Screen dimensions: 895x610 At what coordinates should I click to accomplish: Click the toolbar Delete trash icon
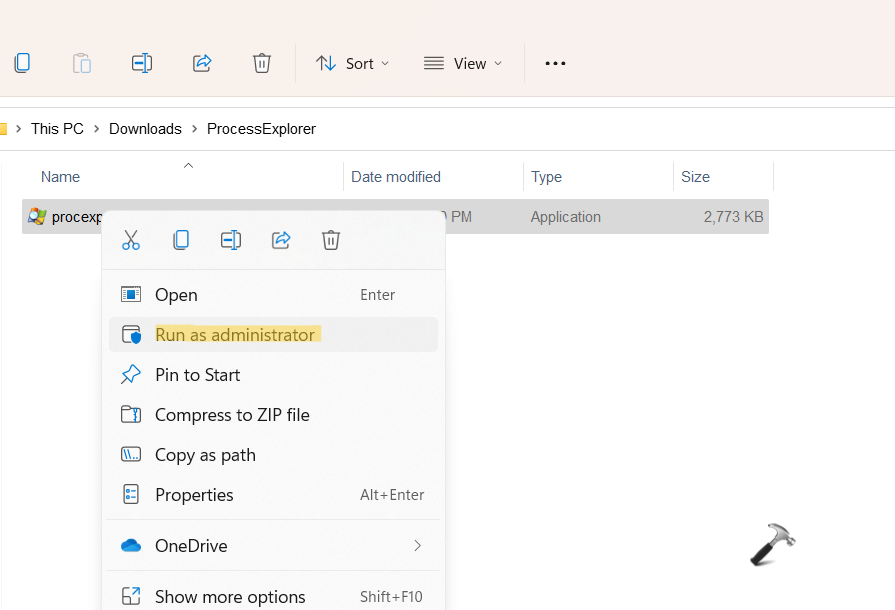coord(262,63)
